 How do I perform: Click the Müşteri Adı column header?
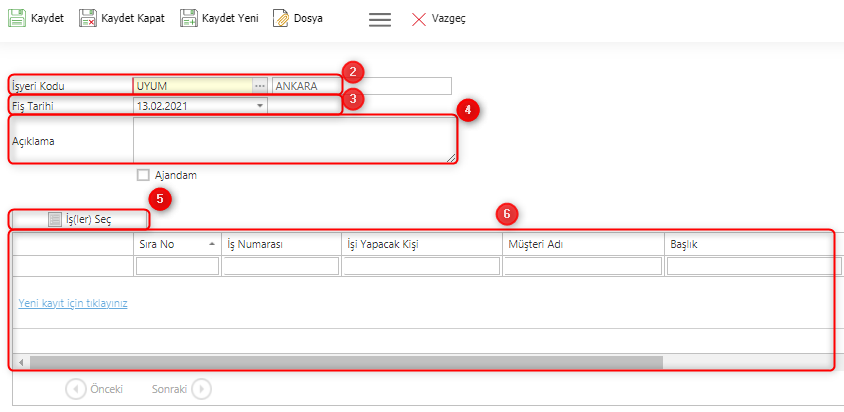tap(582, 244)
